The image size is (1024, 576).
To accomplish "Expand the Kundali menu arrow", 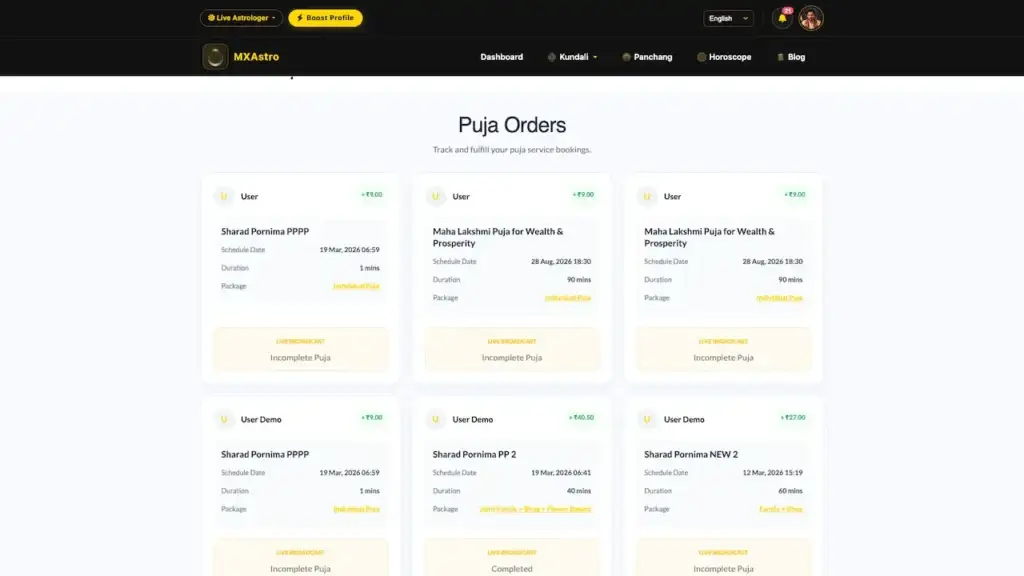I will point(595,57).
